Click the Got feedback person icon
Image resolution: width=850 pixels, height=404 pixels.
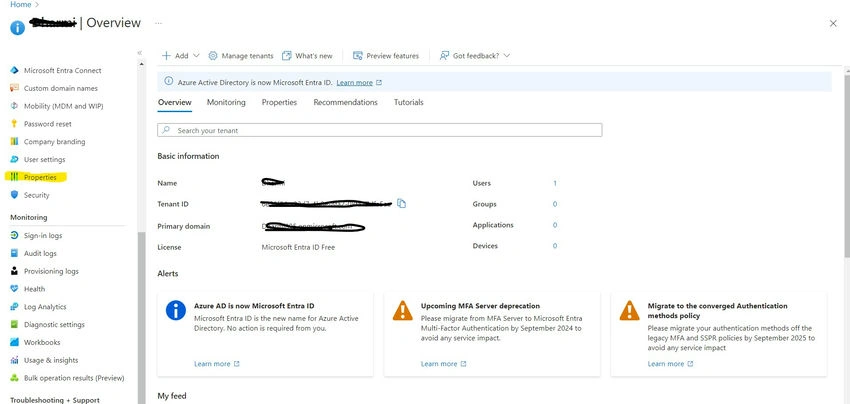tap(444, 56)
